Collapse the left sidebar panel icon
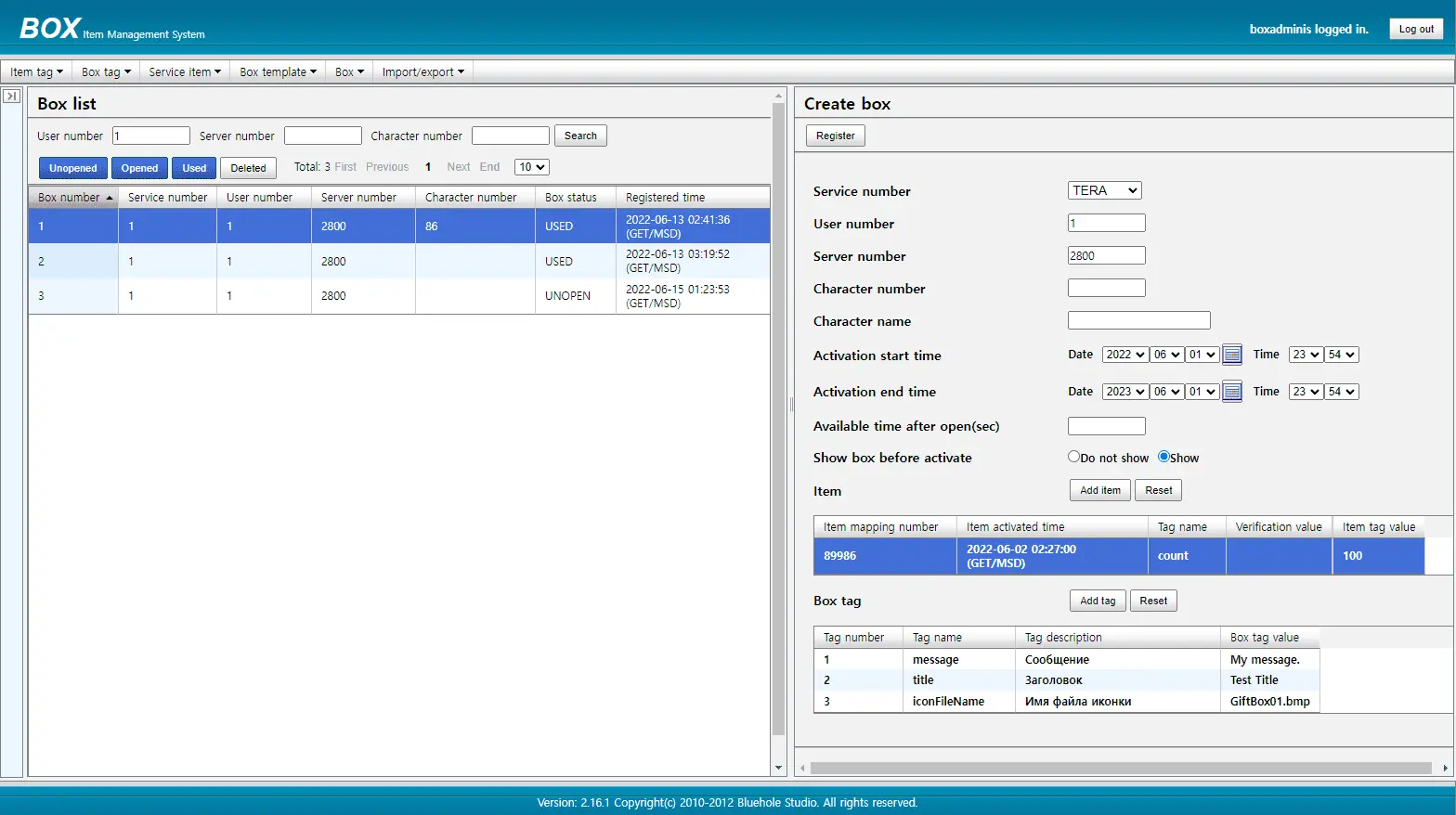Screen dimensions: 1456x815 [x=12, y=96]
